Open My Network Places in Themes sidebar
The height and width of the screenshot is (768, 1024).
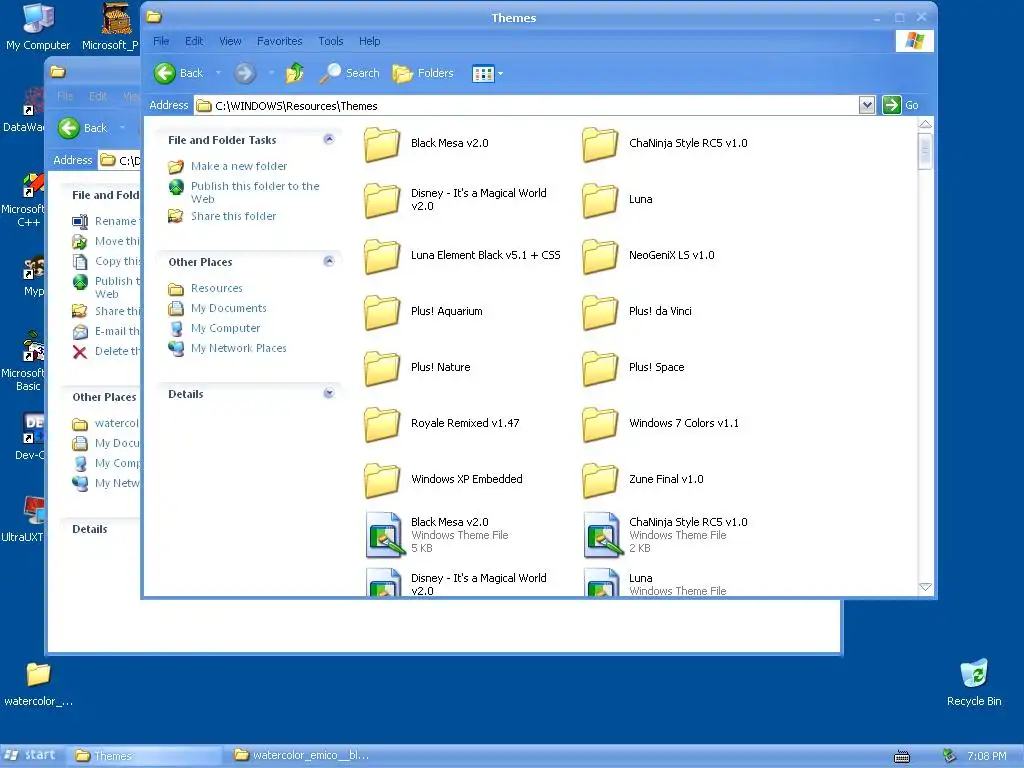coord(238,349)
